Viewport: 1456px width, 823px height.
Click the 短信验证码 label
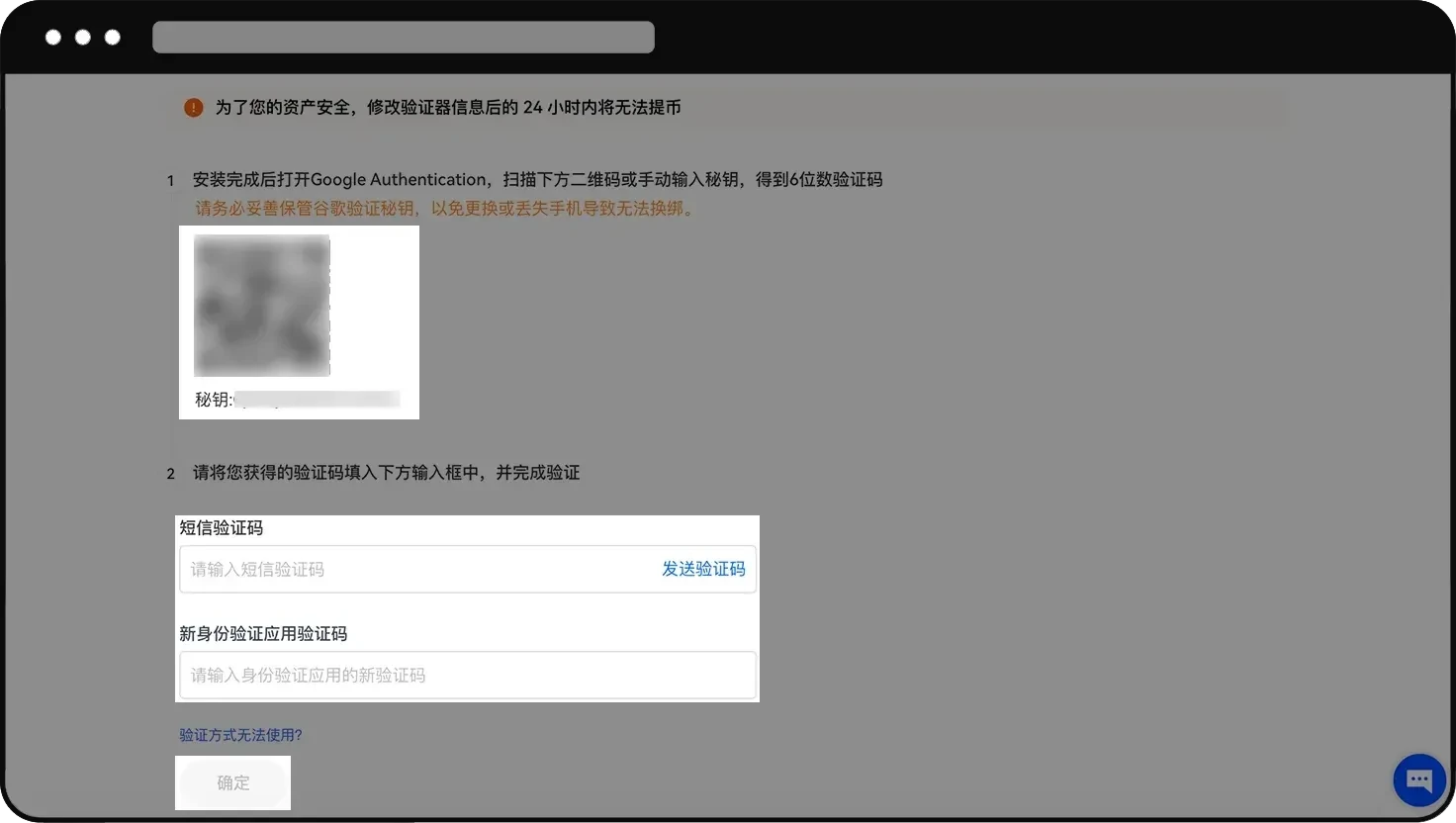[x=222, y=527]
